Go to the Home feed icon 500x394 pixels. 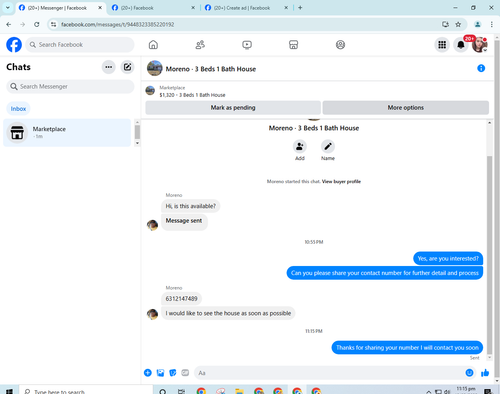153,45
